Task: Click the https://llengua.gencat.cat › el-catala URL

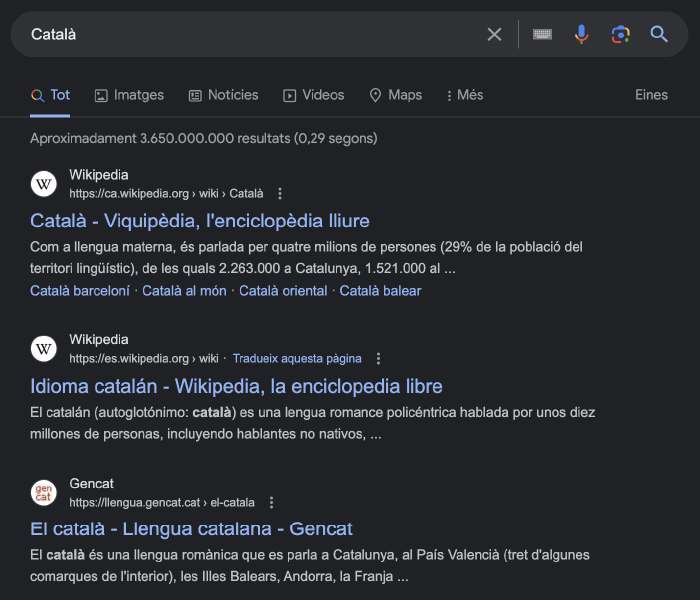Action: pos(162,503)
